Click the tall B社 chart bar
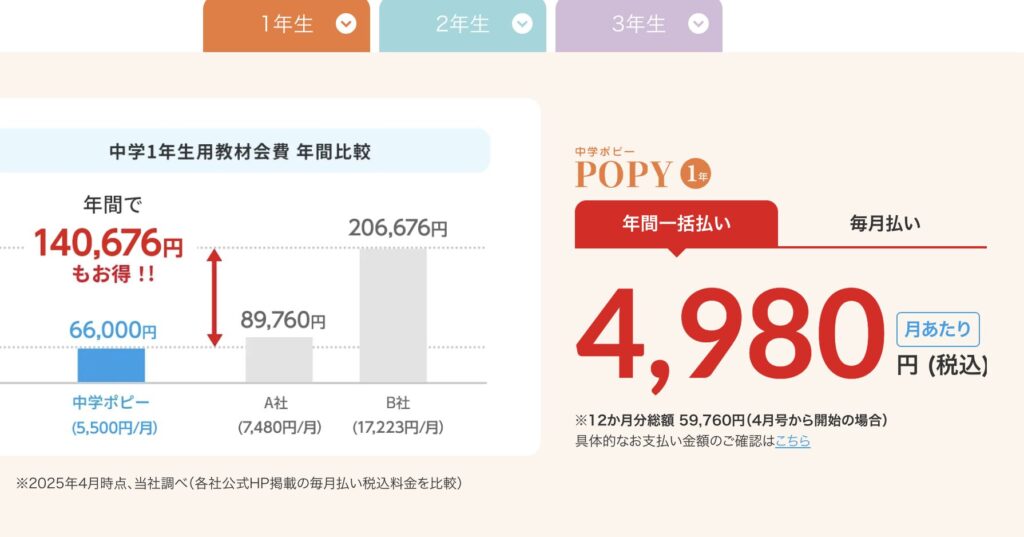Viewport: 1024px width, 537px height. pos(393,314)
